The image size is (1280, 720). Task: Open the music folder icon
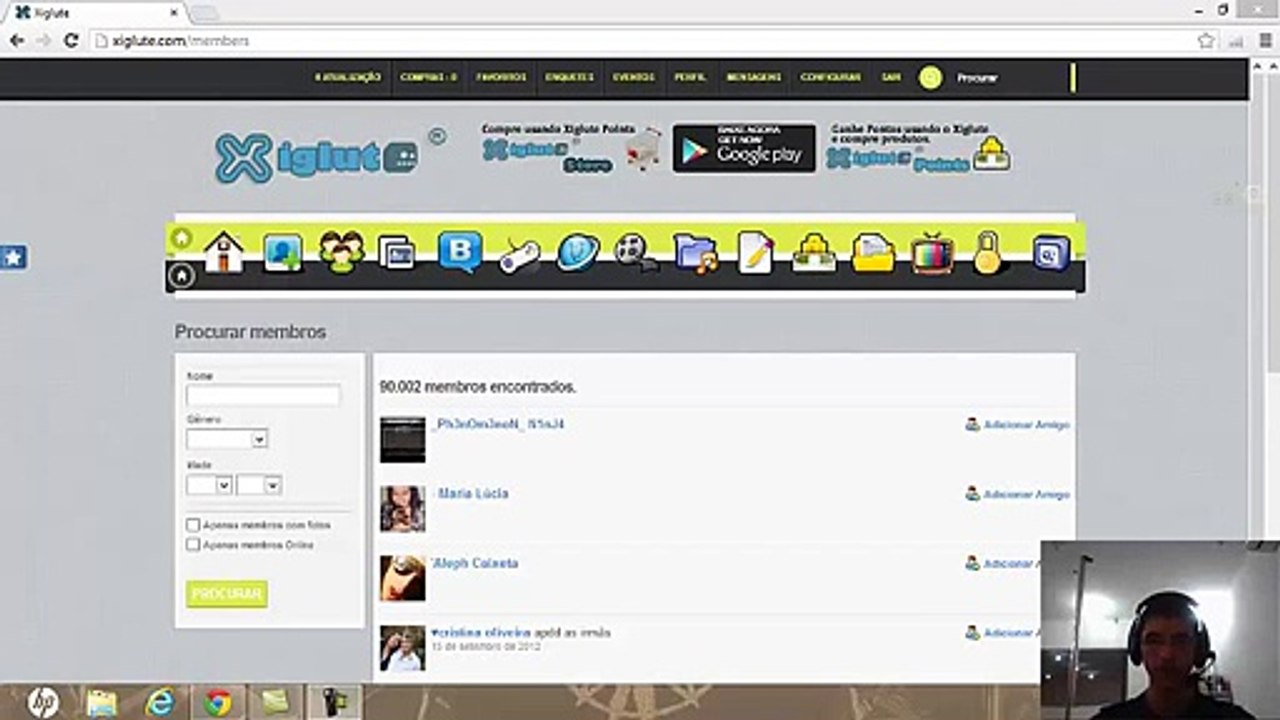click(696, 253)
